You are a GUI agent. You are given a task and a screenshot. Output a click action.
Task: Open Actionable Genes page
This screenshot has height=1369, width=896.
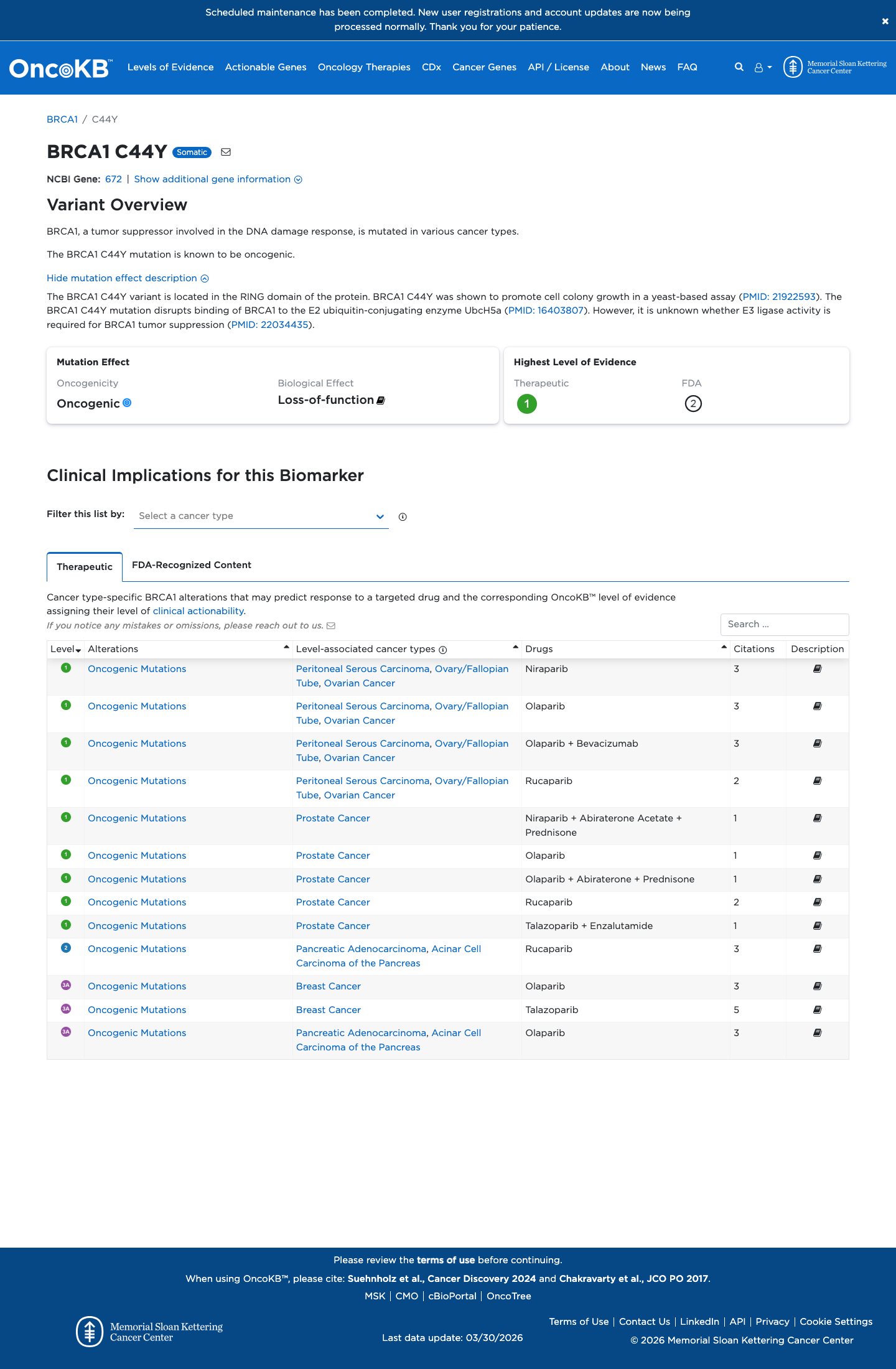point(266,67)
